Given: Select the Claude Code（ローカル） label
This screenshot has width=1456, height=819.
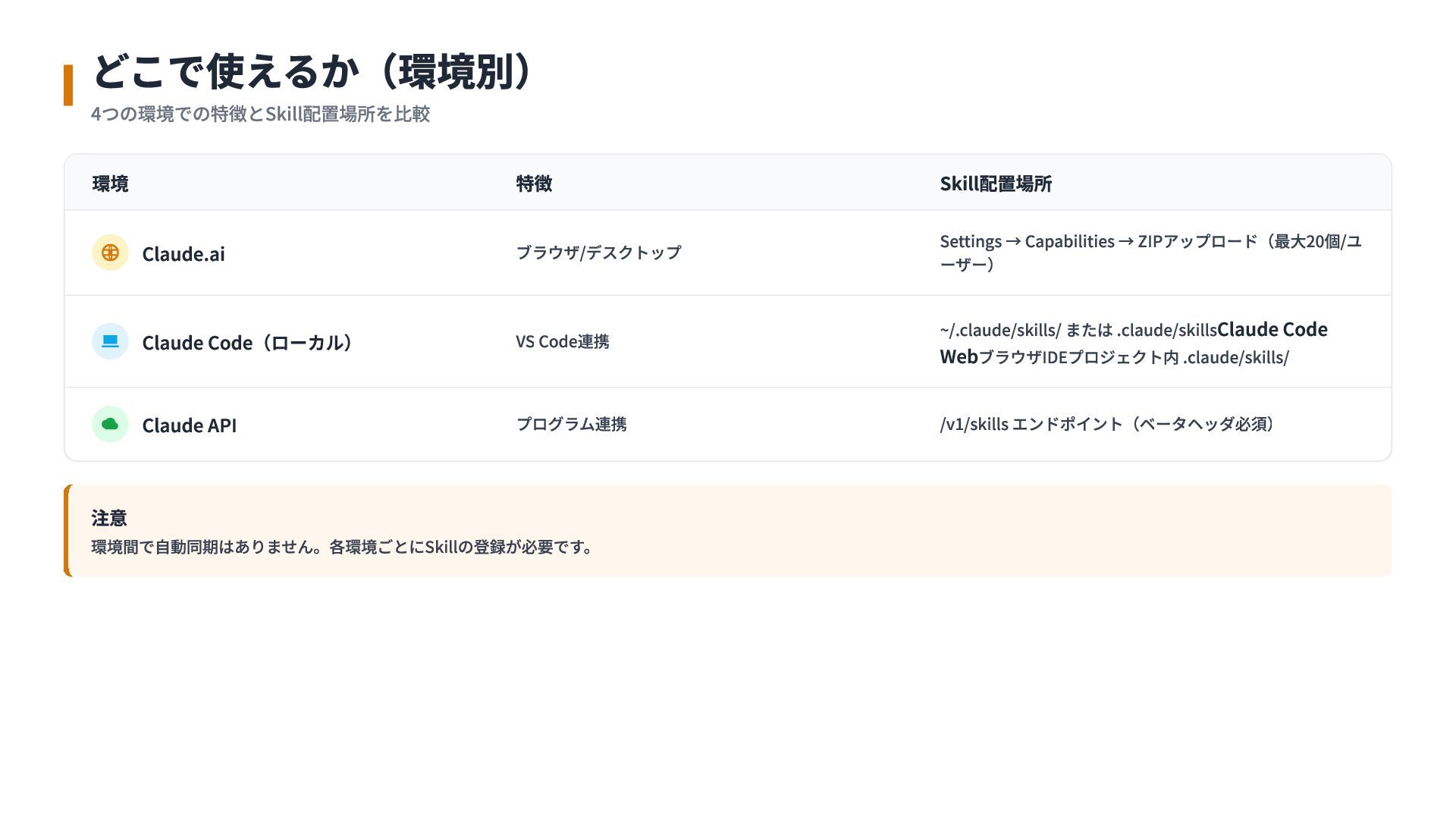Looking at the screenshot, I should (247, 343).
